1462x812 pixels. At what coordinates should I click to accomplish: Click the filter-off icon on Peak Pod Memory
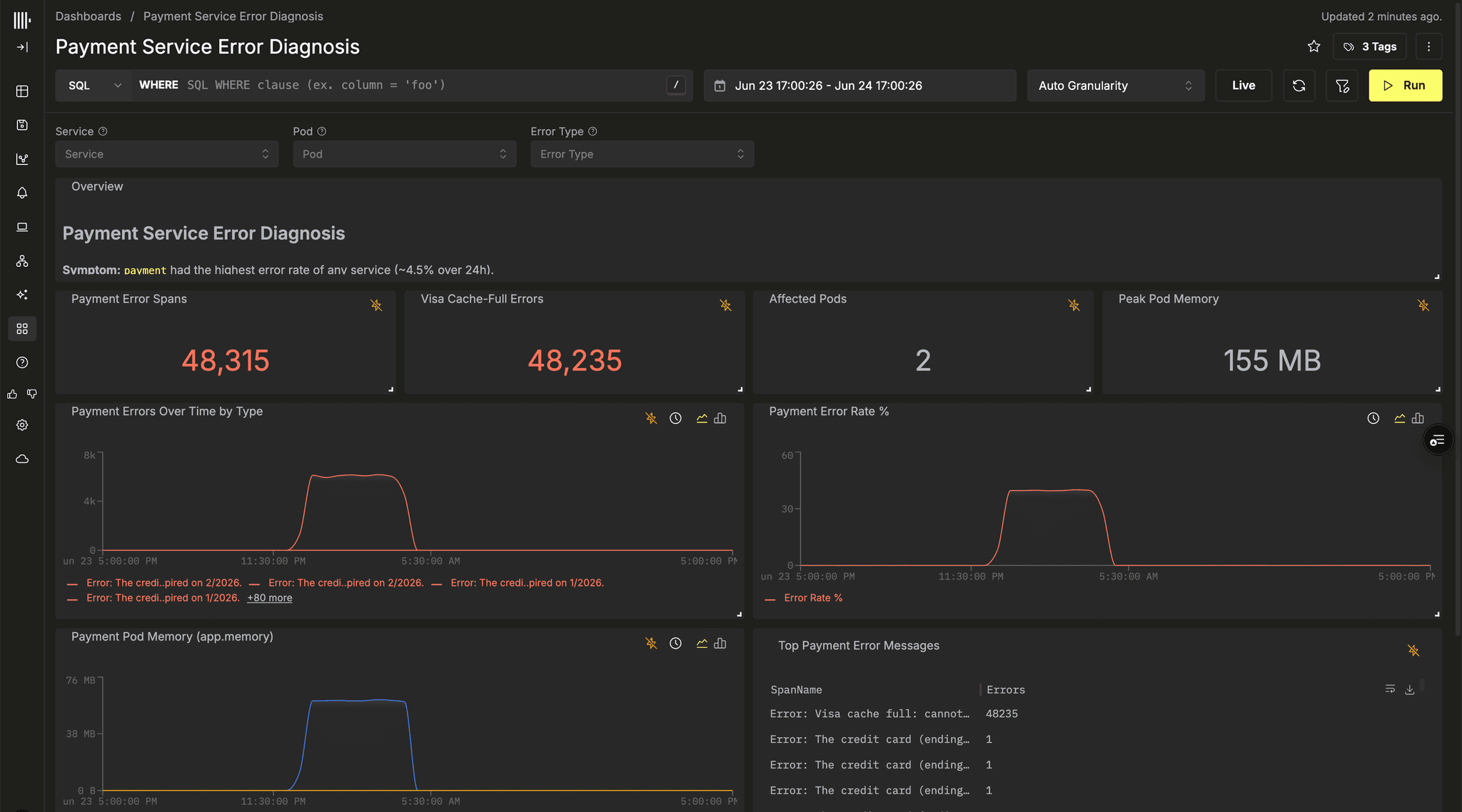pyautogui.click(x=1423, y=305)
